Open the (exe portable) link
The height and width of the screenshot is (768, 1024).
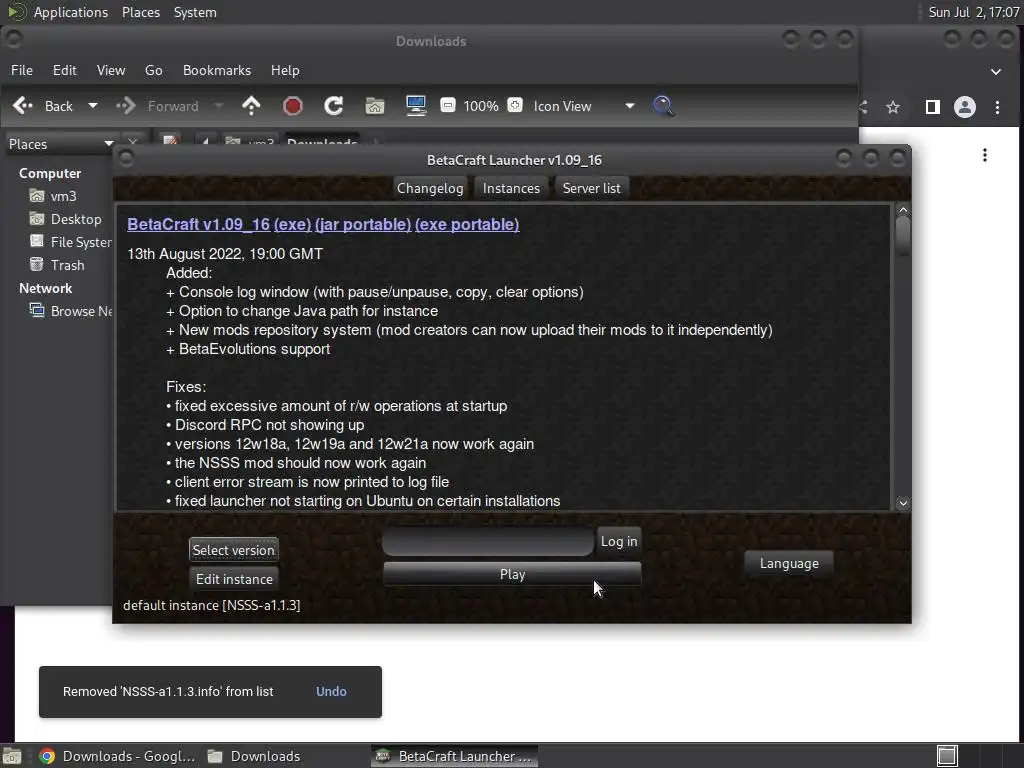click(467, 224)
